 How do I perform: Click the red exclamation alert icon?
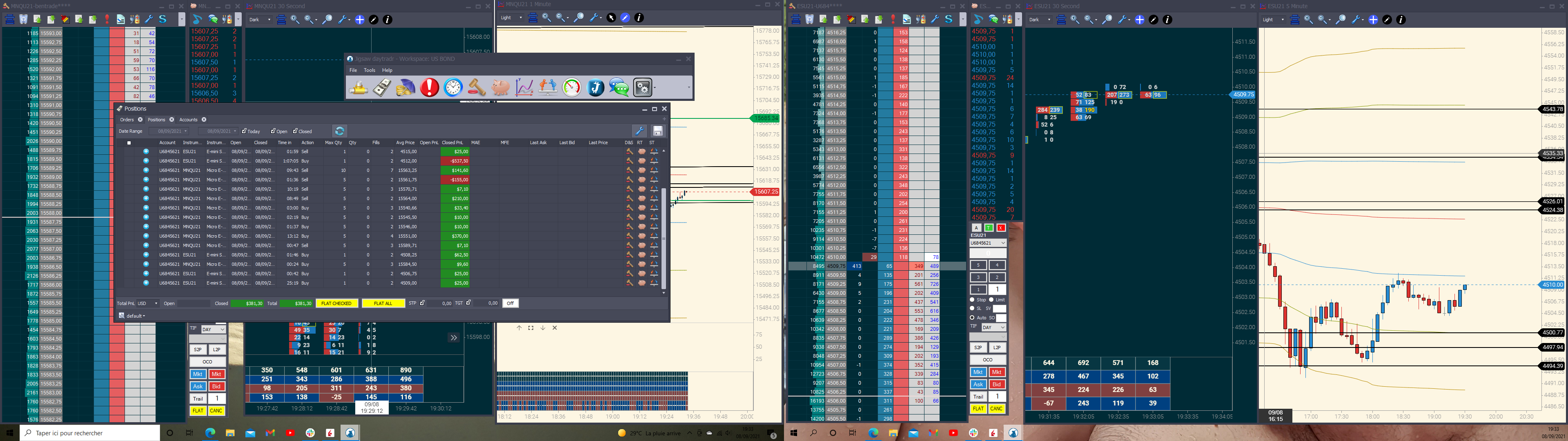429,87
